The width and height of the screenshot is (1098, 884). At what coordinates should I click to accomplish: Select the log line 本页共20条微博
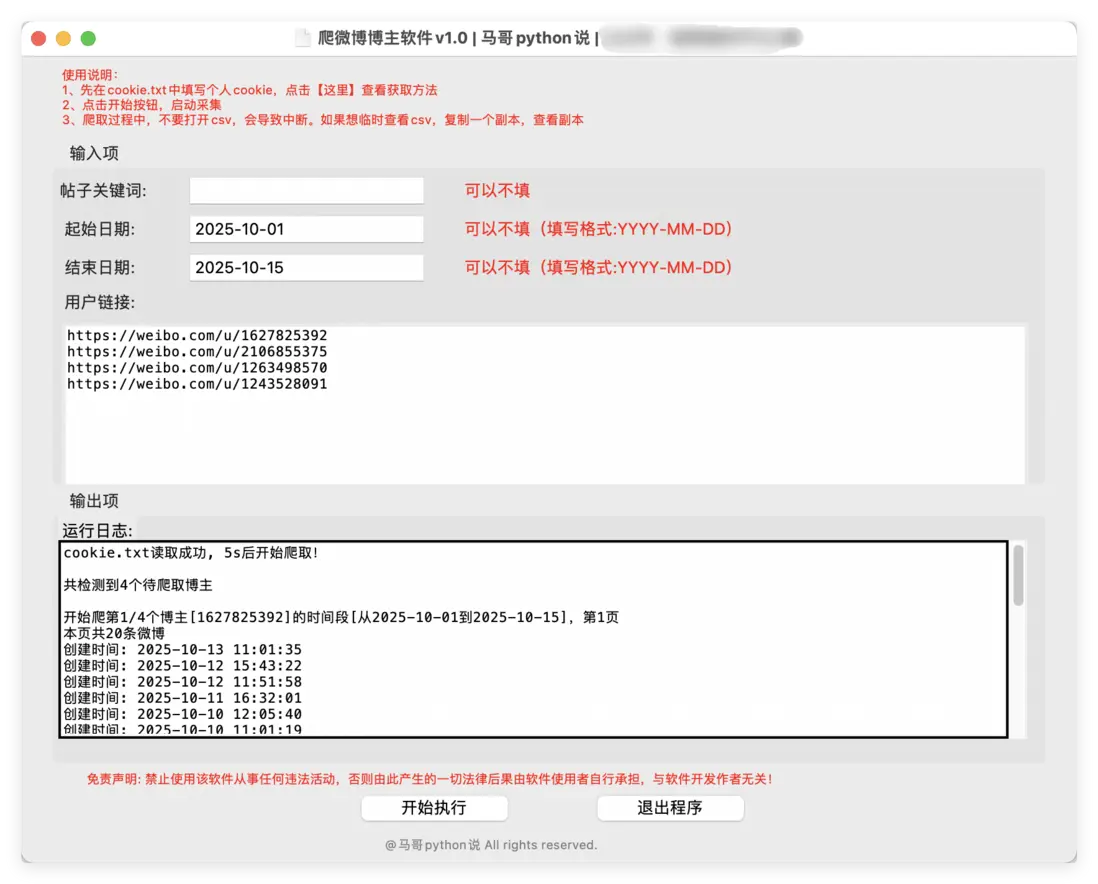coord(112,633)
